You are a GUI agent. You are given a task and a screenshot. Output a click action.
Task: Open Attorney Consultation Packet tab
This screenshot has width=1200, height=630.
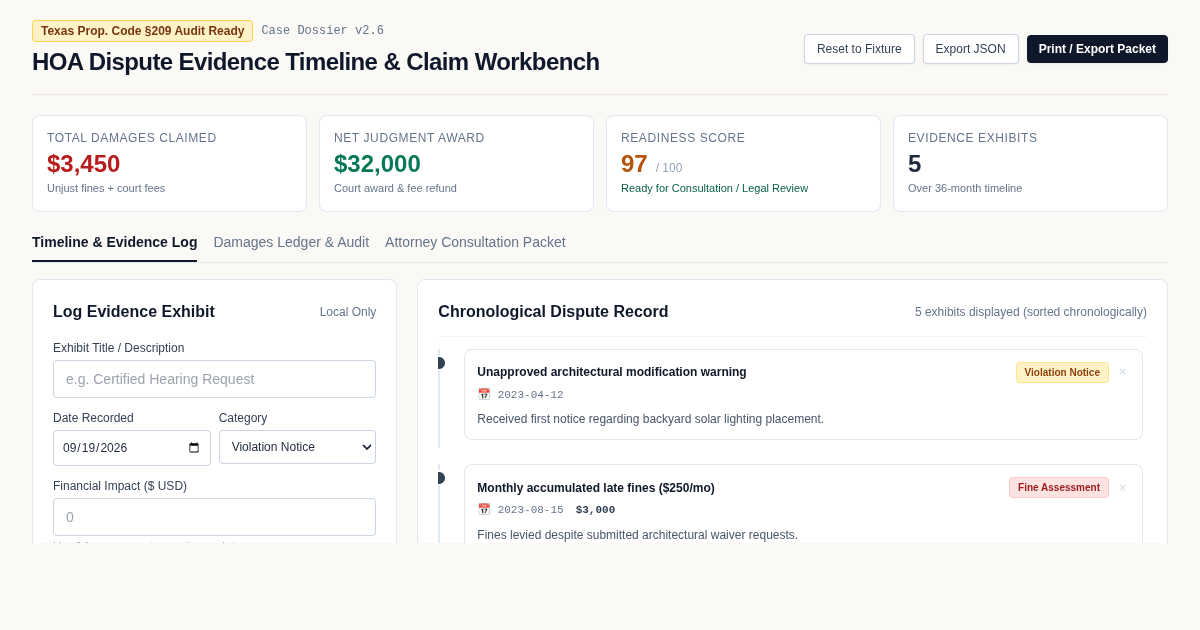click(x=475, y=242)
